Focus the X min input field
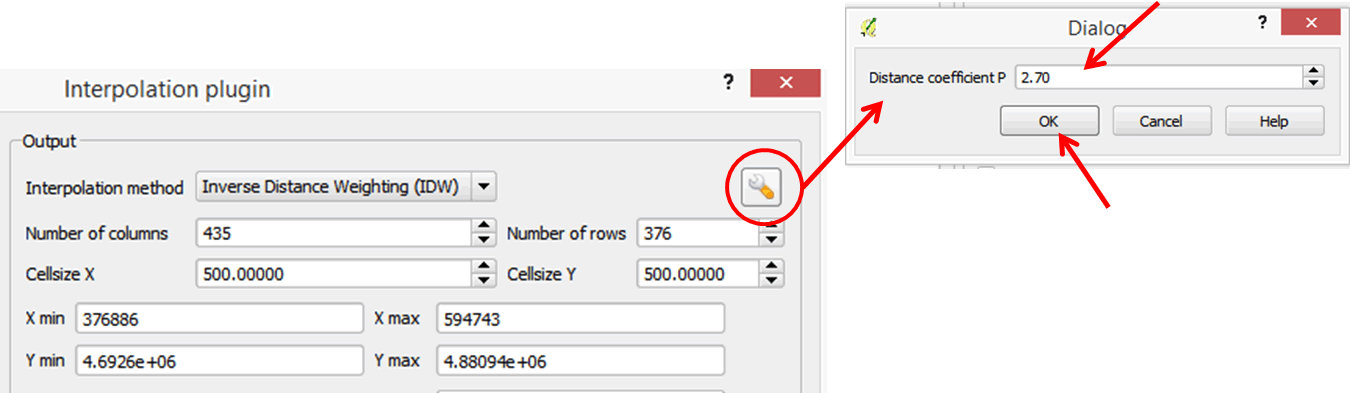Viewport: 1350px width, 393px height. (x=219, y=319)
